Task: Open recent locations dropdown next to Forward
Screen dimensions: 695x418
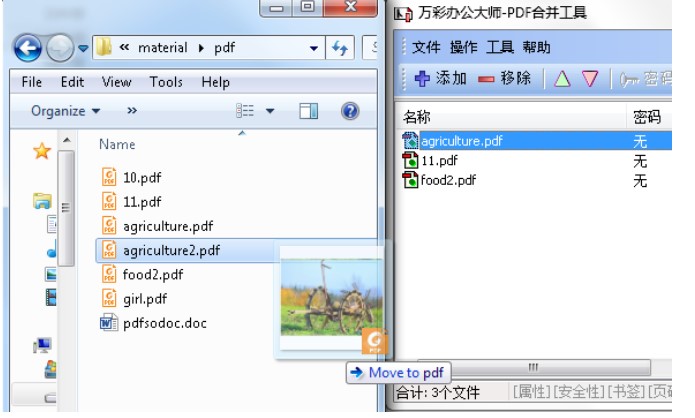Action: tap(83, 48)
